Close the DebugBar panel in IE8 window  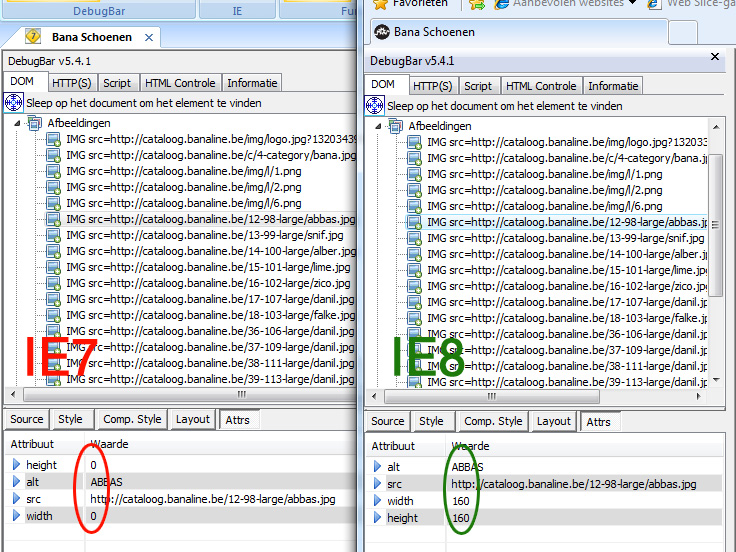click(715, 56)
